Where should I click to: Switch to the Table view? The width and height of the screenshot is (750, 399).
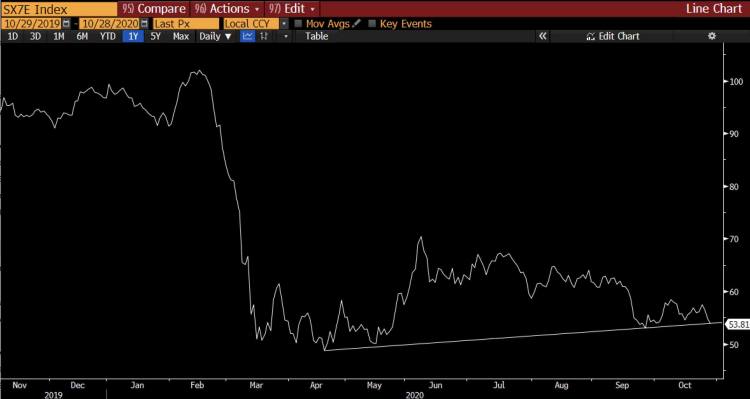click(317, 36)
